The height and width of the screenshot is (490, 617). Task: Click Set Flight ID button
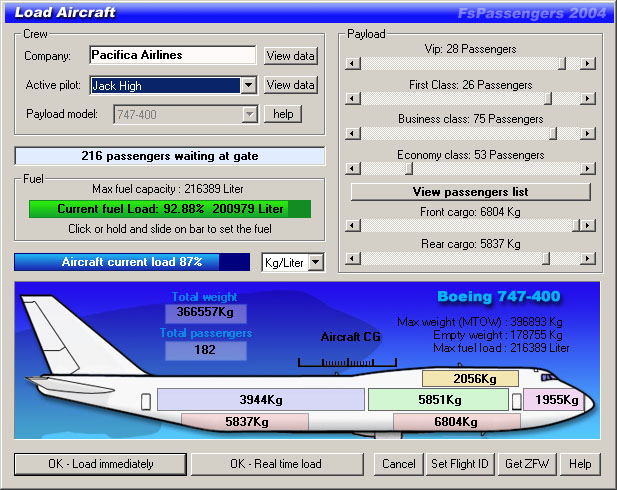[x=460, y=464]
